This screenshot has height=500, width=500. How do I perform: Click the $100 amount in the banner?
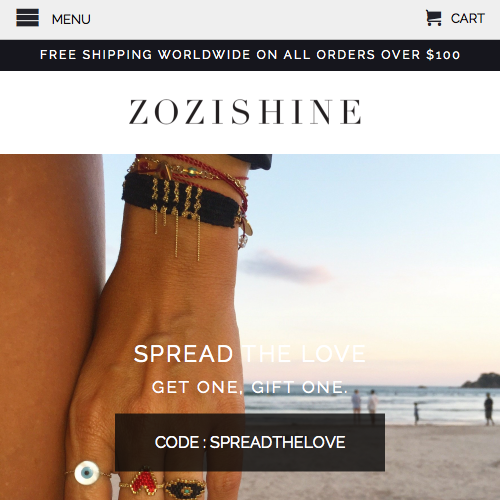(443, 55)
